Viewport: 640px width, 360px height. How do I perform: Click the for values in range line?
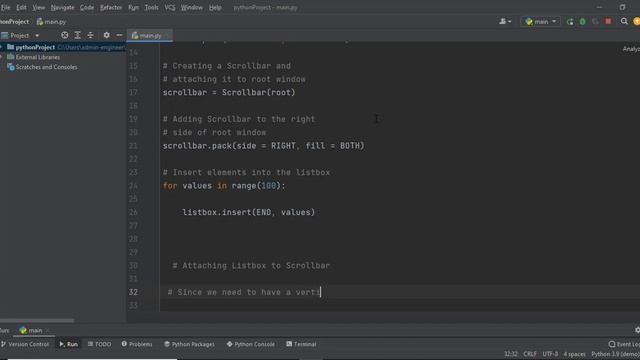224,186
